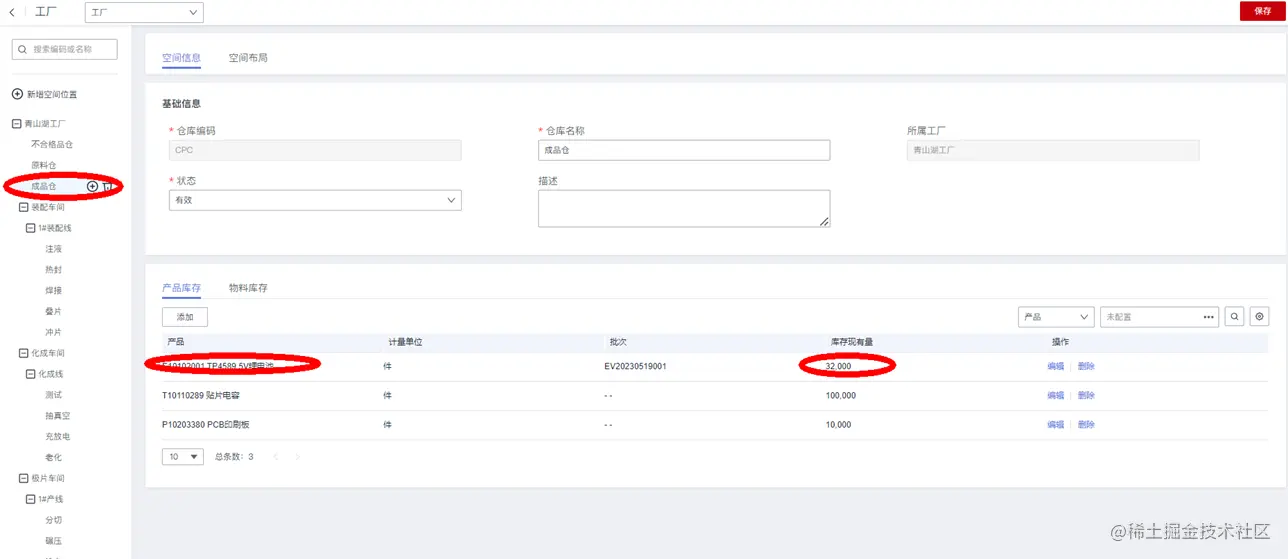Select 抽真空 in the tree
Image resolution: width=1288 pixels, height=559 pixels.
[x=58, y=416]
